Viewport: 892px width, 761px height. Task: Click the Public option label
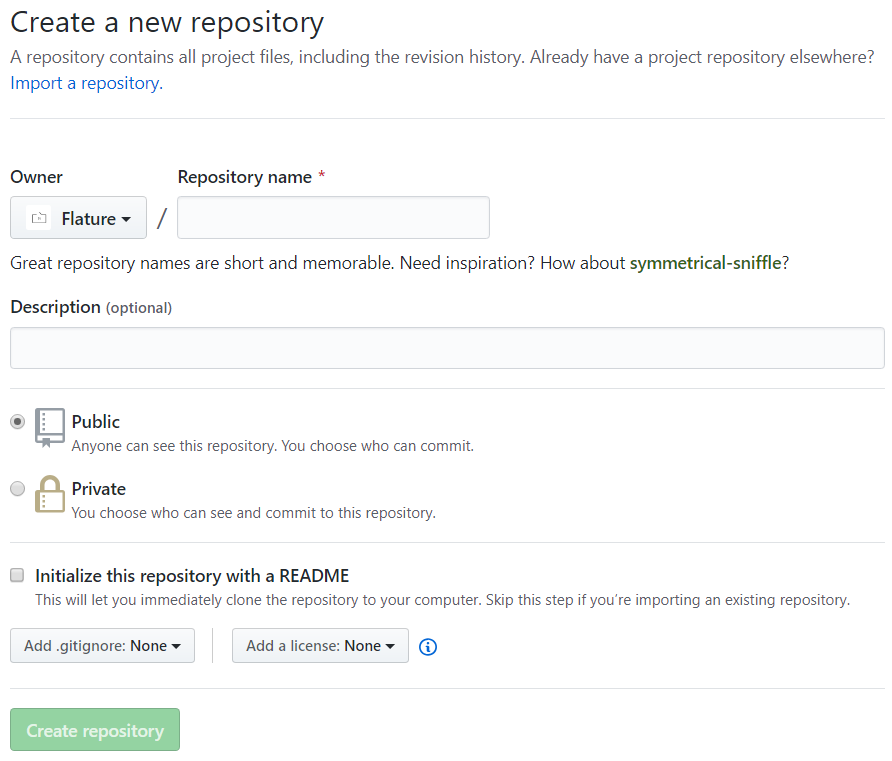tap(96, 422)
